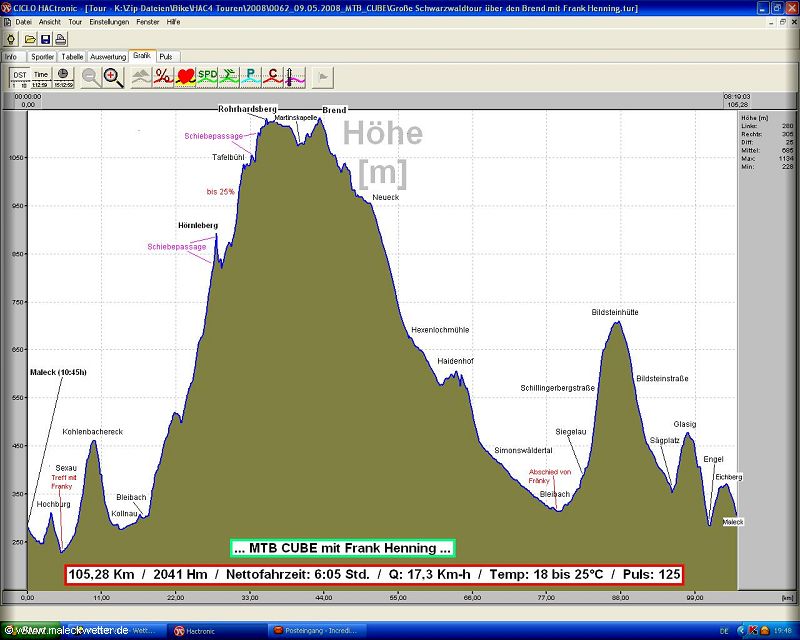
Task: Print the chart using printer icon
Action: pyautogui.click(x=60, y=38)
